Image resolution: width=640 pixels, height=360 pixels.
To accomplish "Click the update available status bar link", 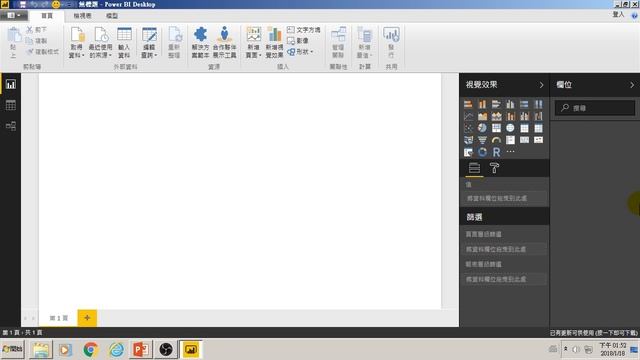I will click(x=593, y=333).
